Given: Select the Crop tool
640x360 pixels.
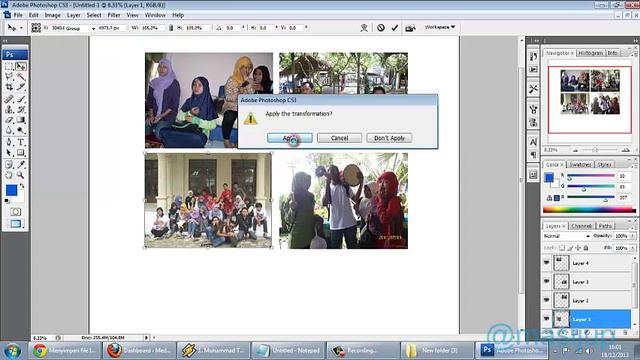Looking at the screenshot, I should (x=9, y=87).
